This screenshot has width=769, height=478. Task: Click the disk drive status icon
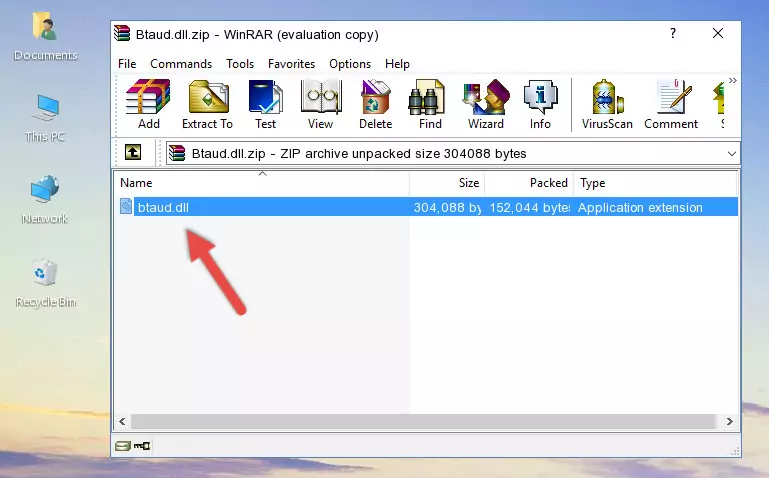point(123,446)
